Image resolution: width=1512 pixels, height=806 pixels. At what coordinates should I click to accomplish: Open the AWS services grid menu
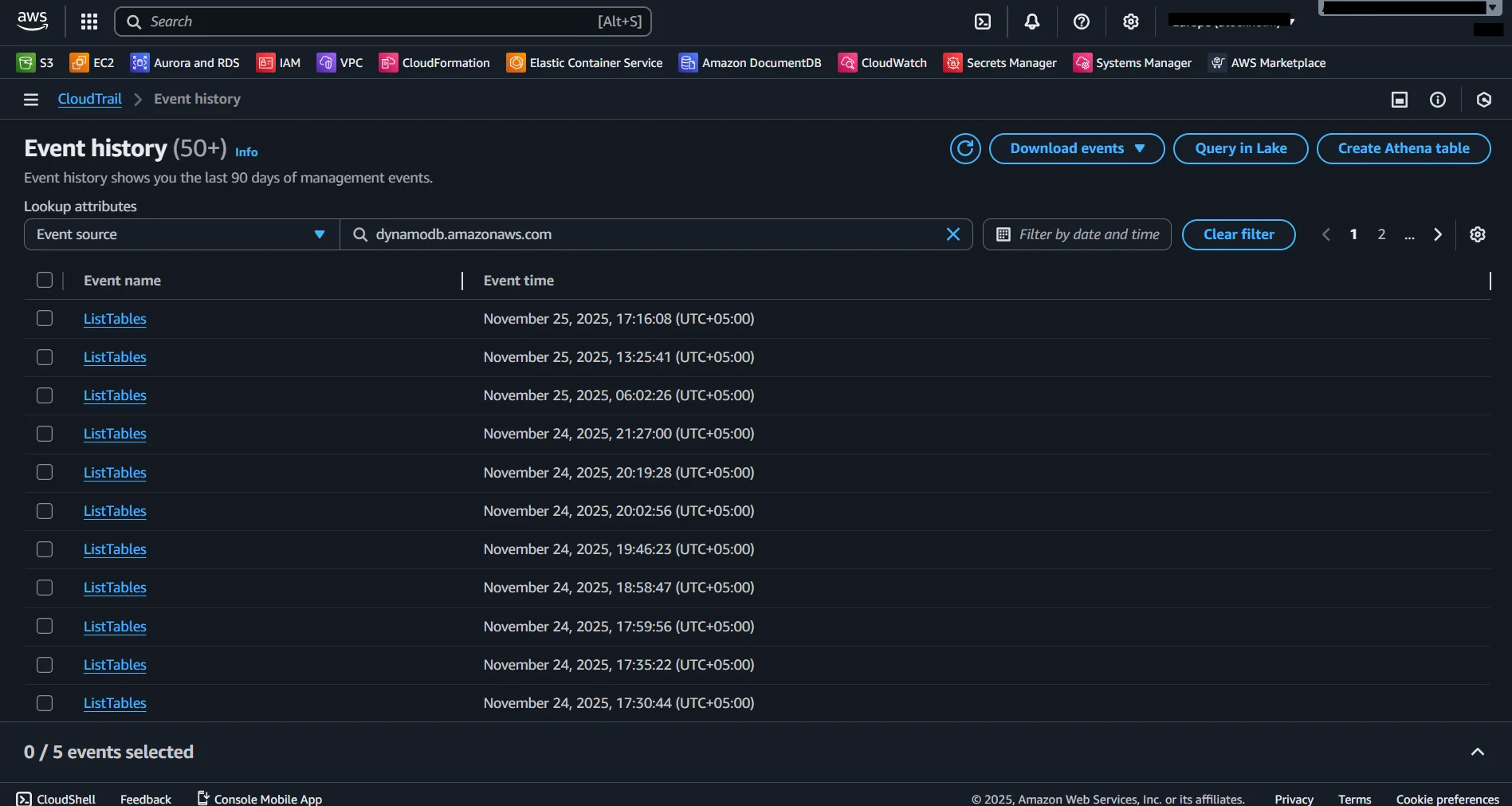pos(88,22)
